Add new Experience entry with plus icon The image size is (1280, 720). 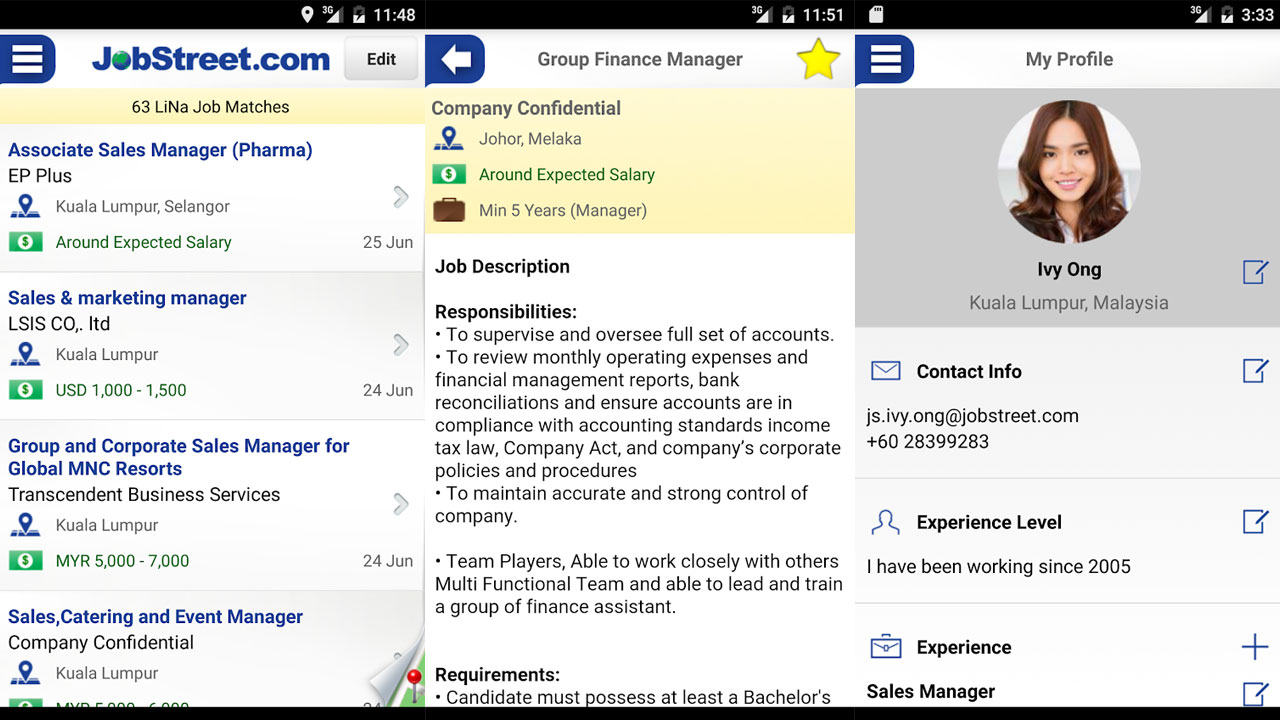(1255, 647)
